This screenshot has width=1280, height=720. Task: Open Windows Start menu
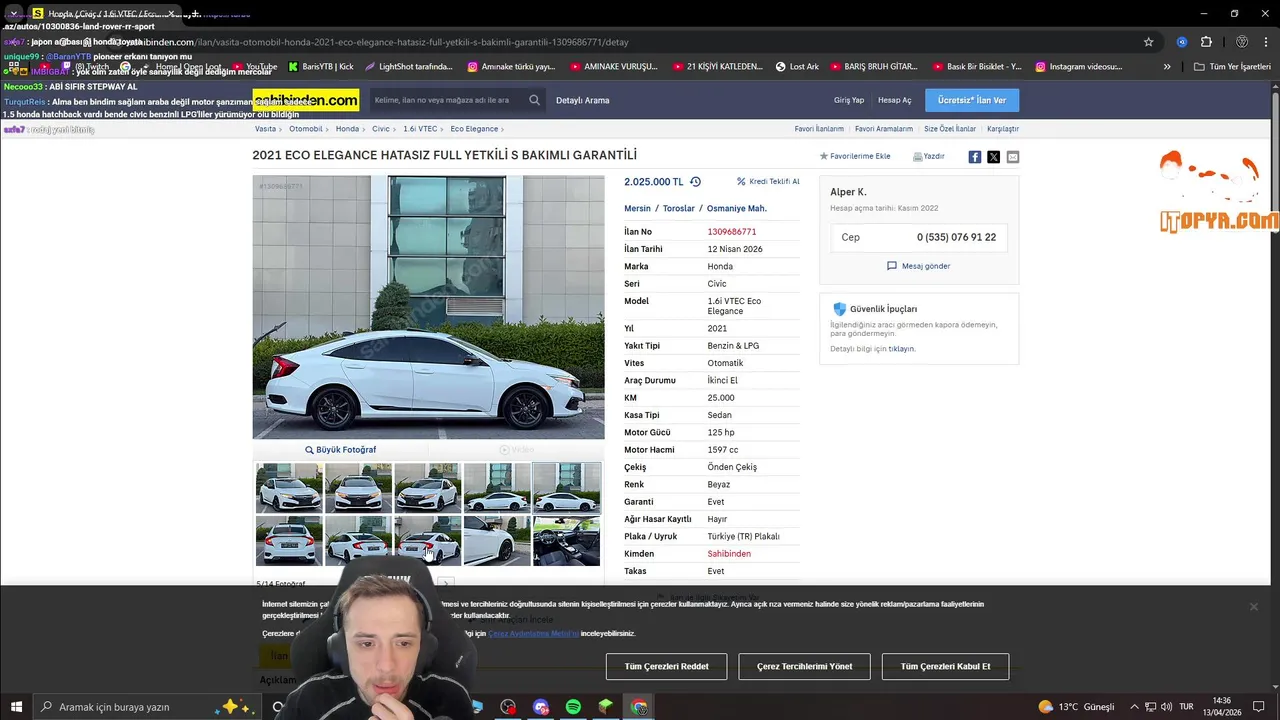16,707
